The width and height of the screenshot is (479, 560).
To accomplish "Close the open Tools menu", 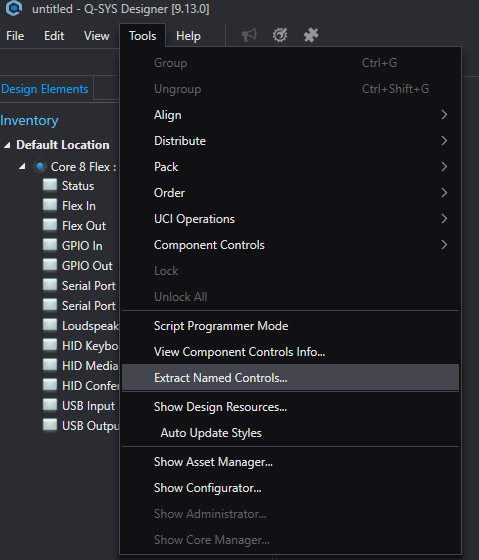I will point(143,36).
